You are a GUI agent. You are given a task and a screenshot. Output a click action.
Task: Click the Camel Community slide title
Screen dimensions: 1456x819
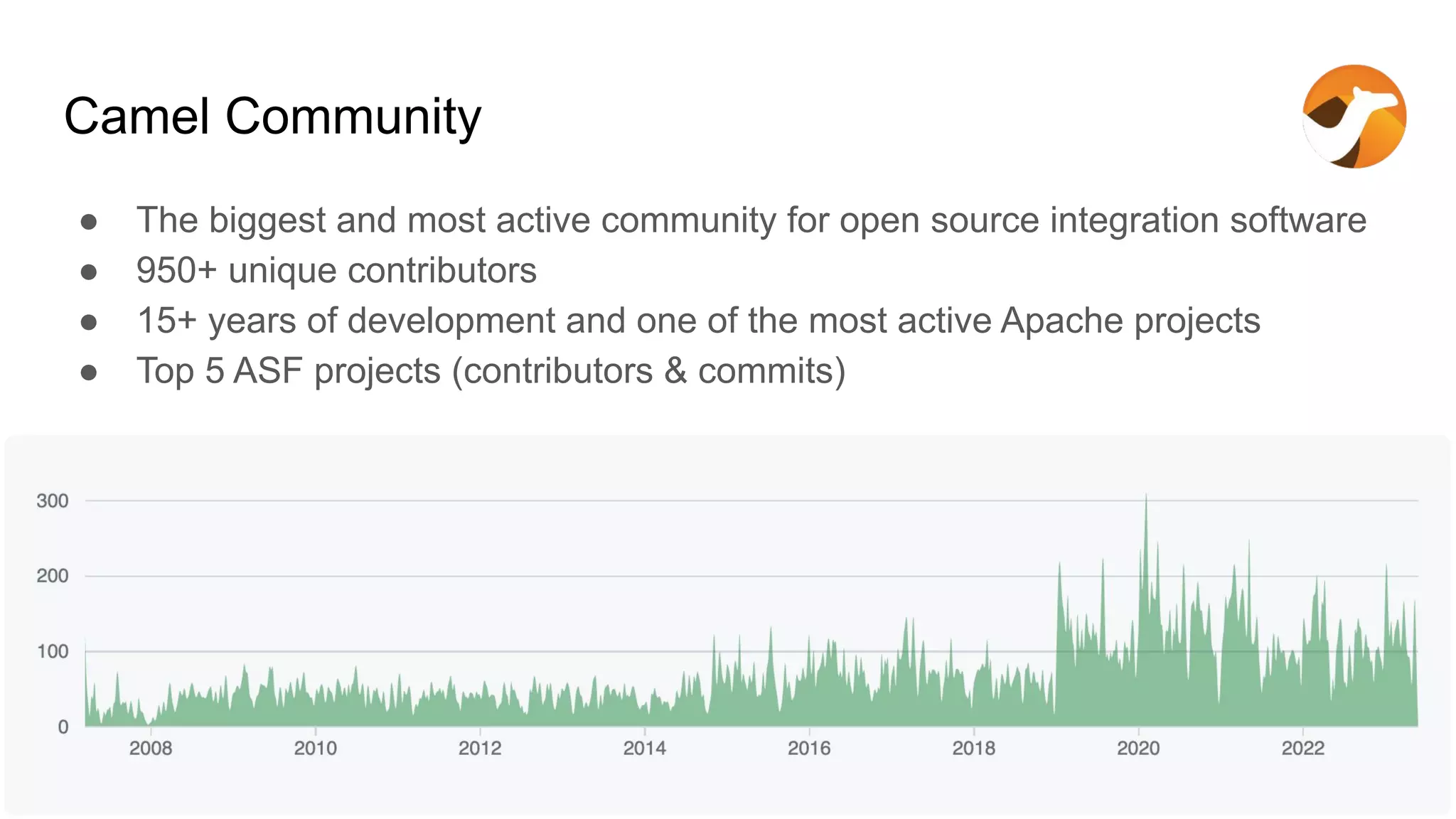(x=272, y=116)
